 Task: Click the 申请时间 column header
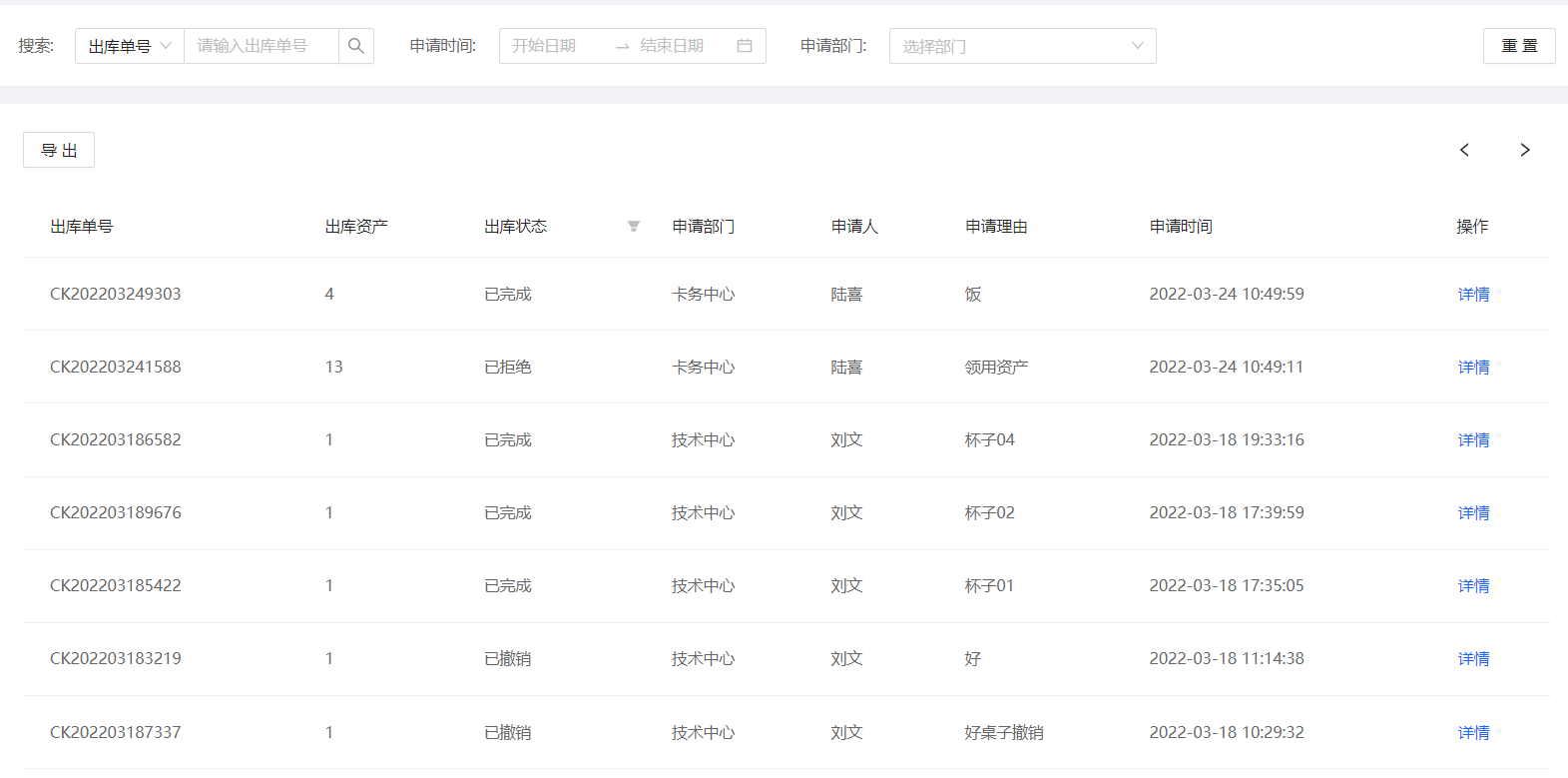1181,227
